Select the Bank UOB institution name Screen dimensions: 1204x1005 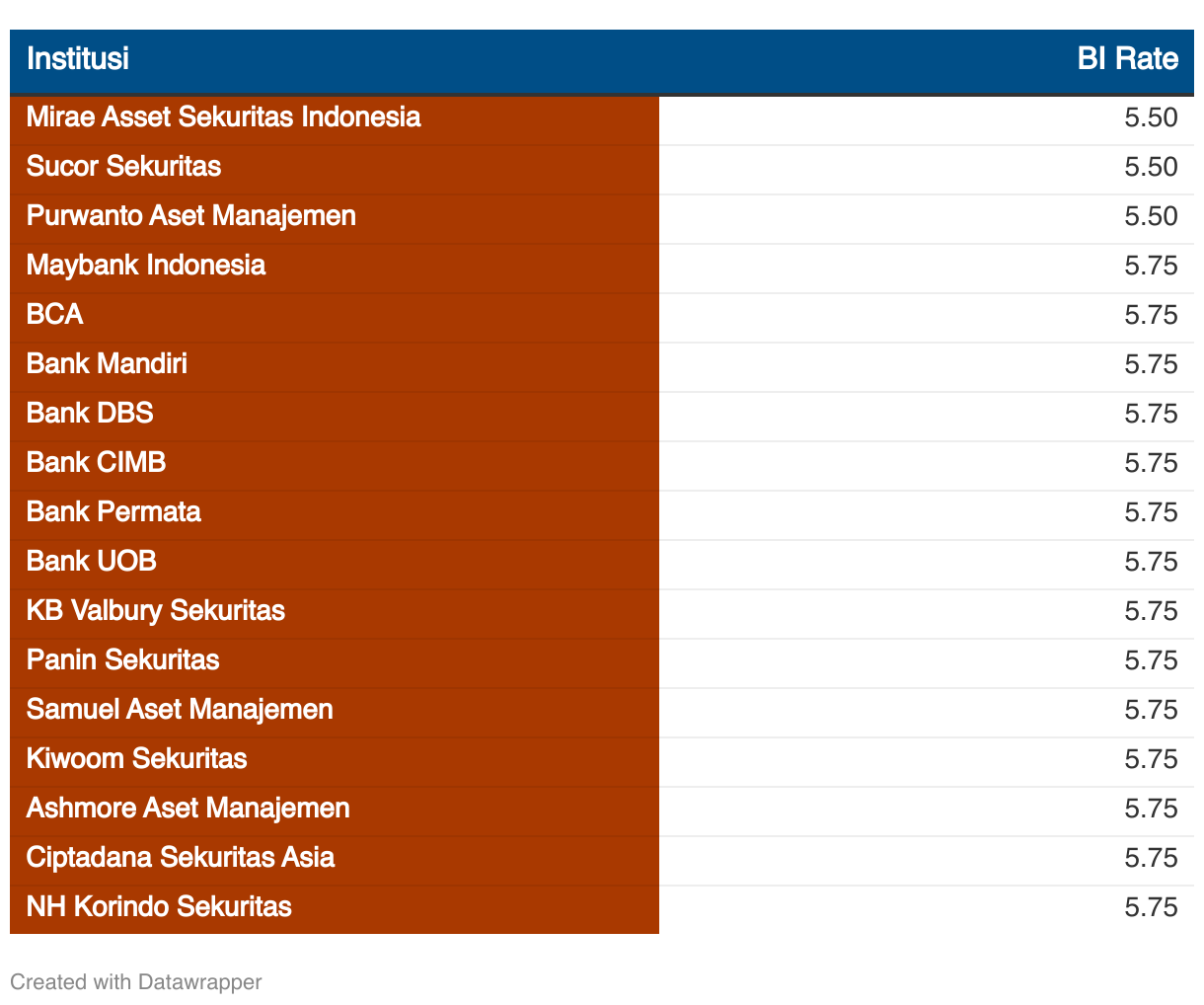(92, 562)
